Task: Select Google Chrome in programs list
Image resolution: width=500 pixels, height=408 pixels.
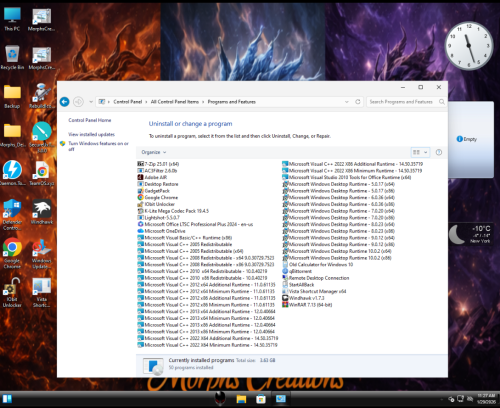Action: (x=158, y=197)
